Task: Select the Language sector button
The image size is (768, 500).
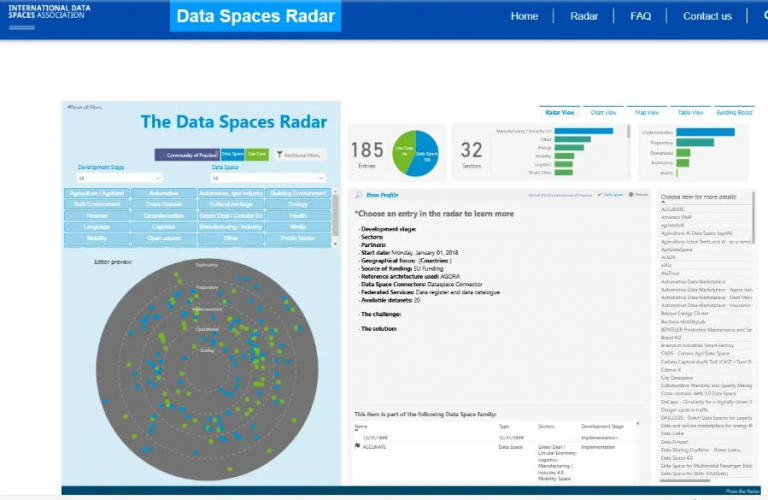Action: (97, 227)
